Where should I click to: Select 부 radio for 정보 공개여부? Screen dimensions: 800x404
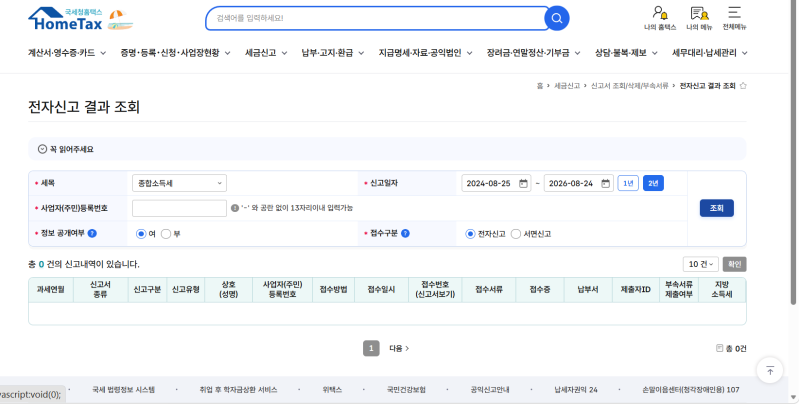pyautogui.click(x=166, y=234)
